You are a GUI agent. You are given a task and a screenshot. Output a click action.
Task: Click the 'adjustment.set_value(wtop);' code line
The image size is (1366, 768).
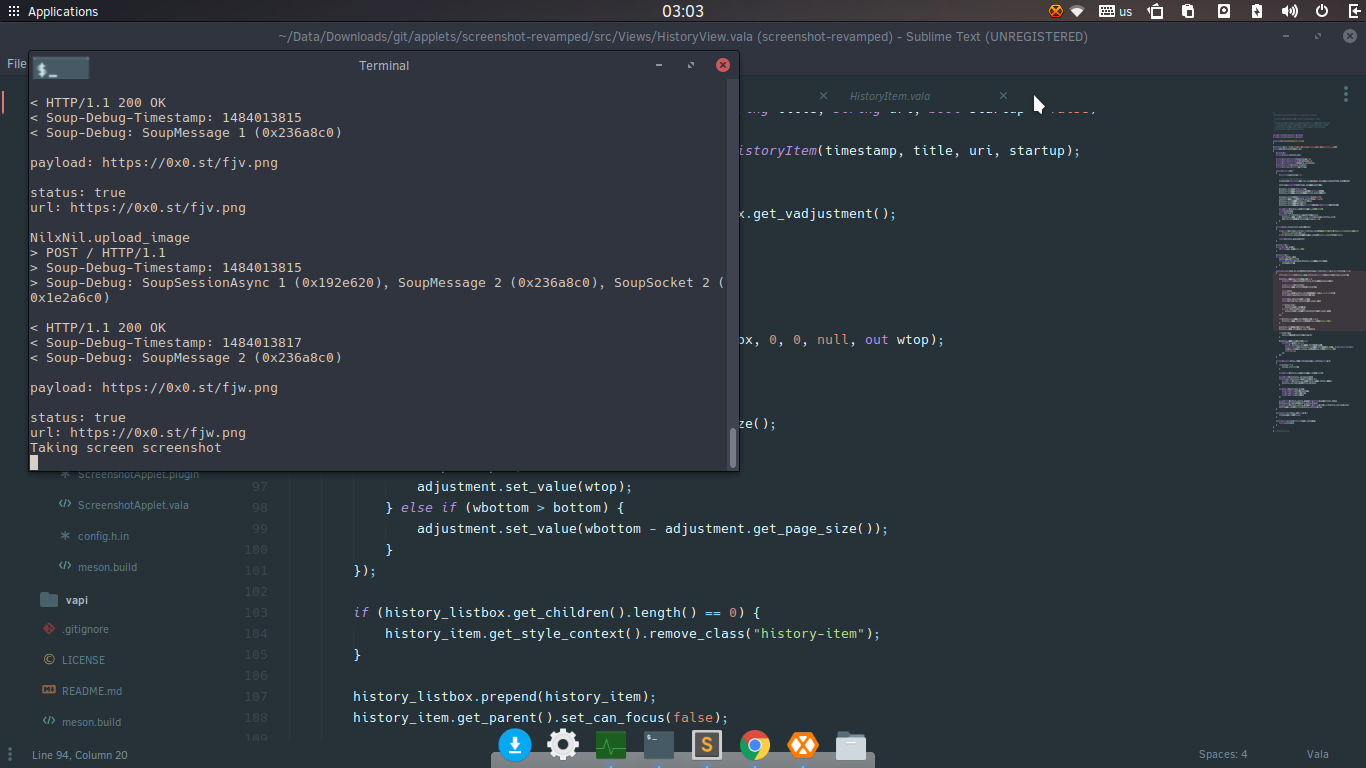point(525,486)
